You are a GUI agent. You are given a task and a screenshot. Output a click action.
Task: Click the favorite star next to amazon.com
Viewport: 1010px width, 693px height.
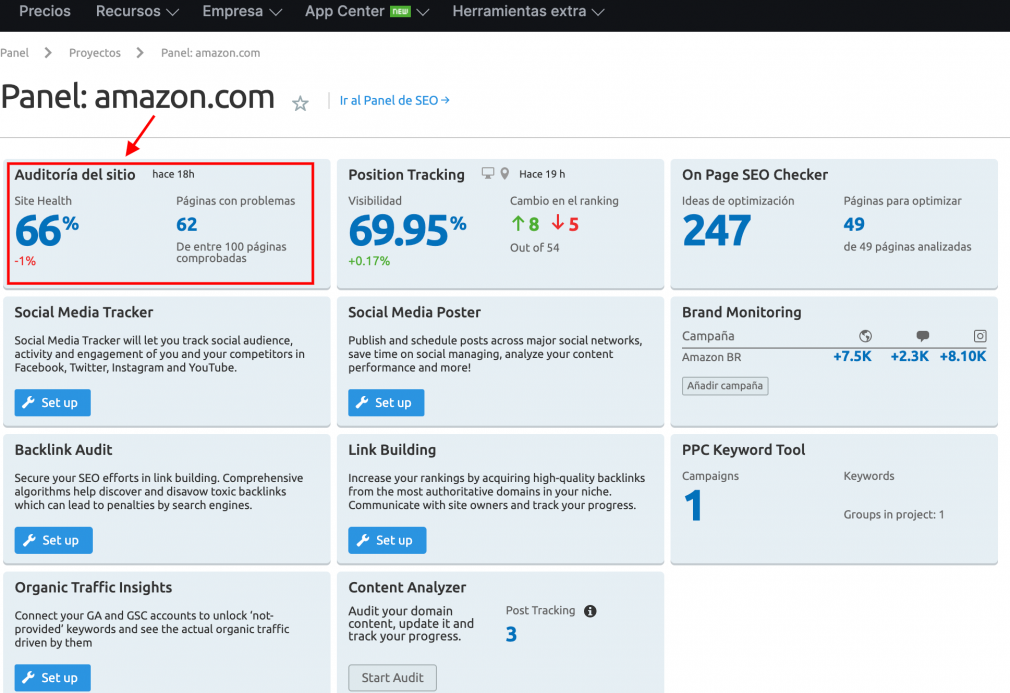[300, 103]
